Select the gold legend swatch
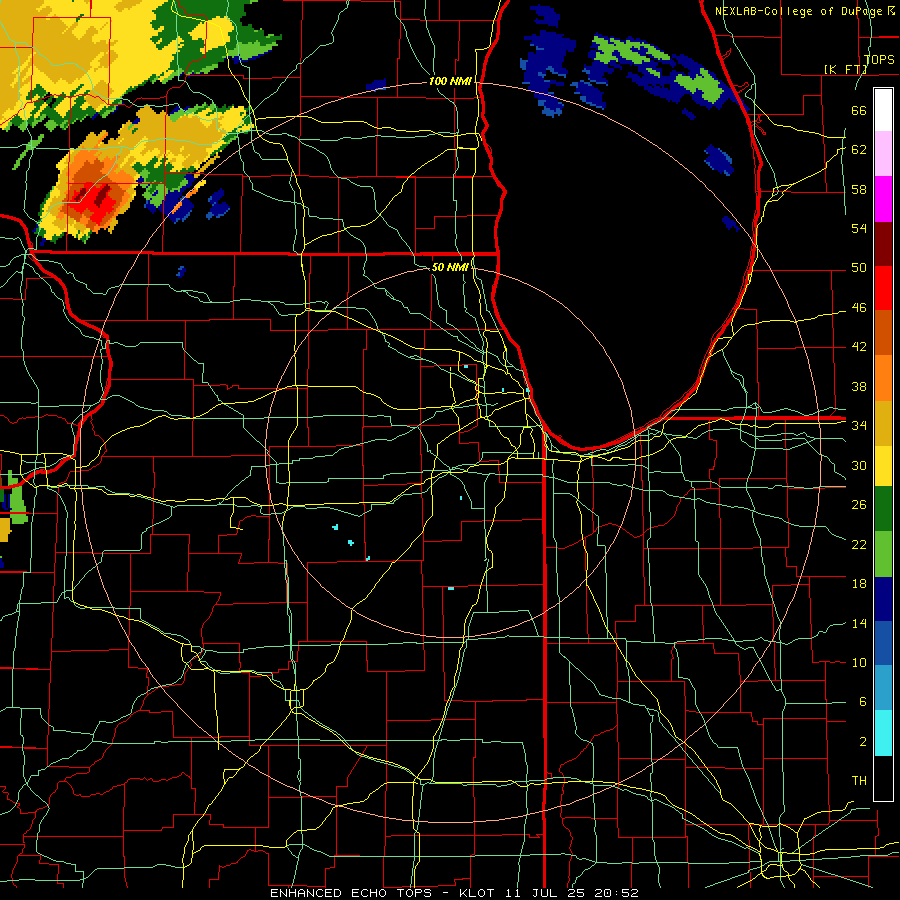The height and width of the screenshot is (900, 900). coord(883,422)
